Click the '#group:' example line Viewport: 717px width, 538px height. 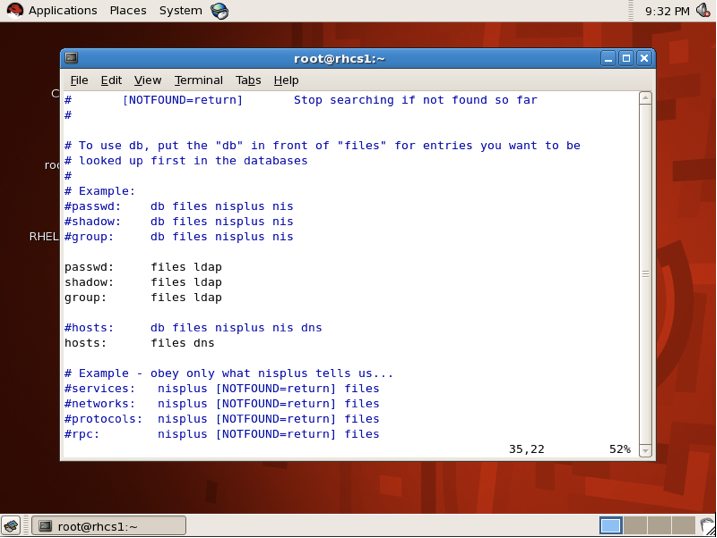(x=179, y=236)
